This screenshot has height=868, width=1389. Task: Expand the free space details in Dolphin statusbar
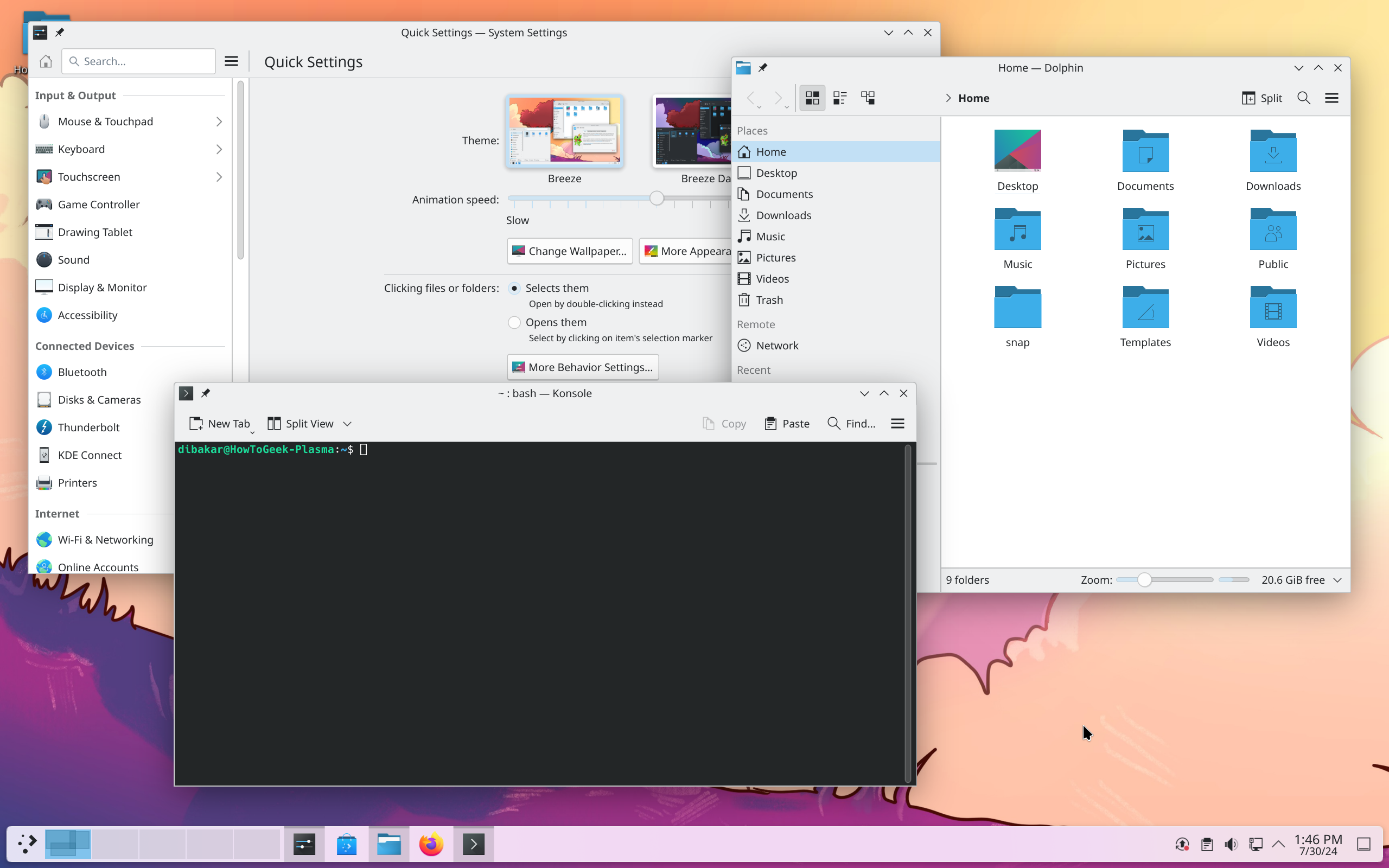(1337, 580)
